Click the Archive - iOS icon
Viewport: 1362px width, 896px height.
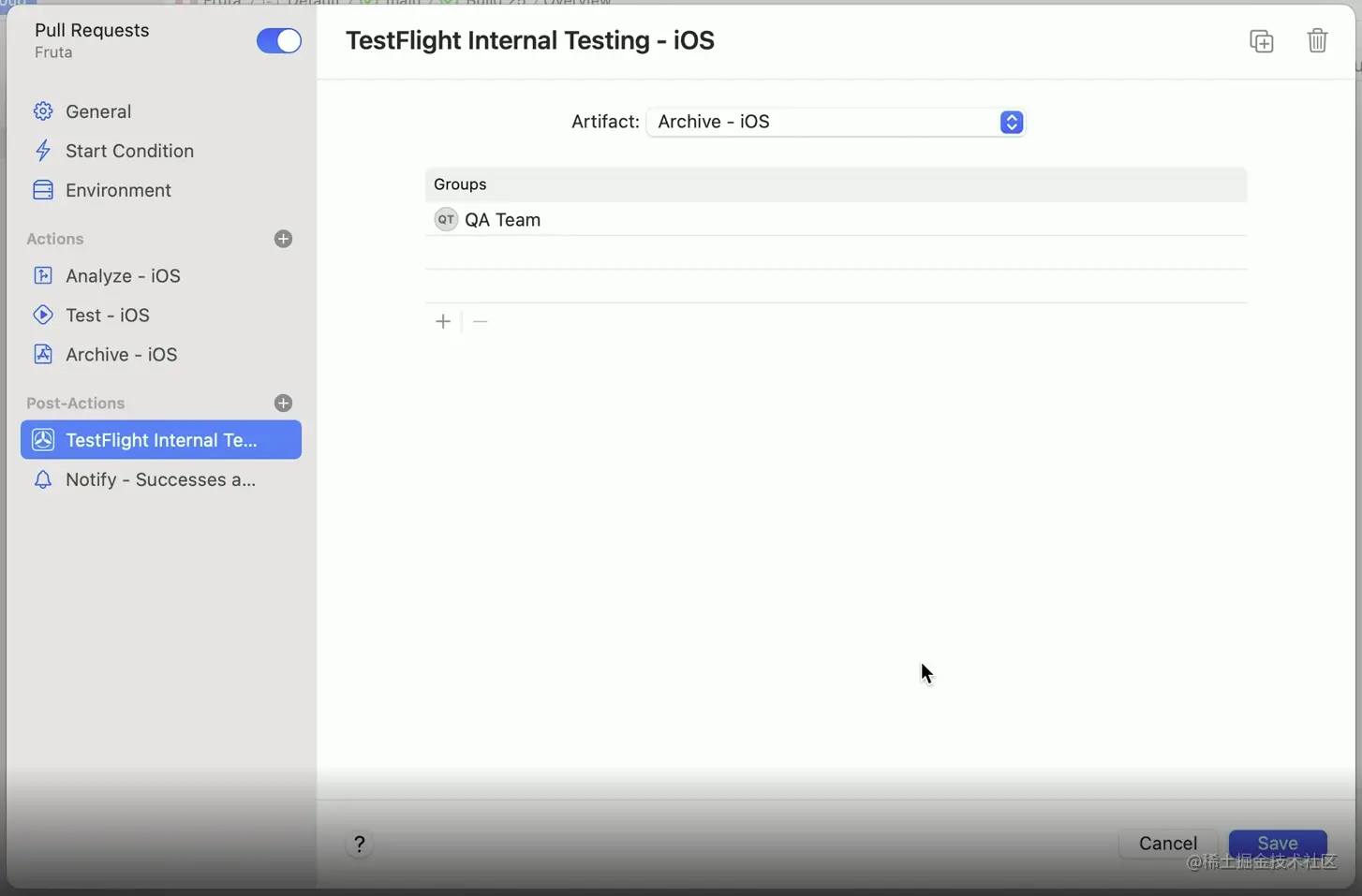pyautogui.click(x=43, y=354)
